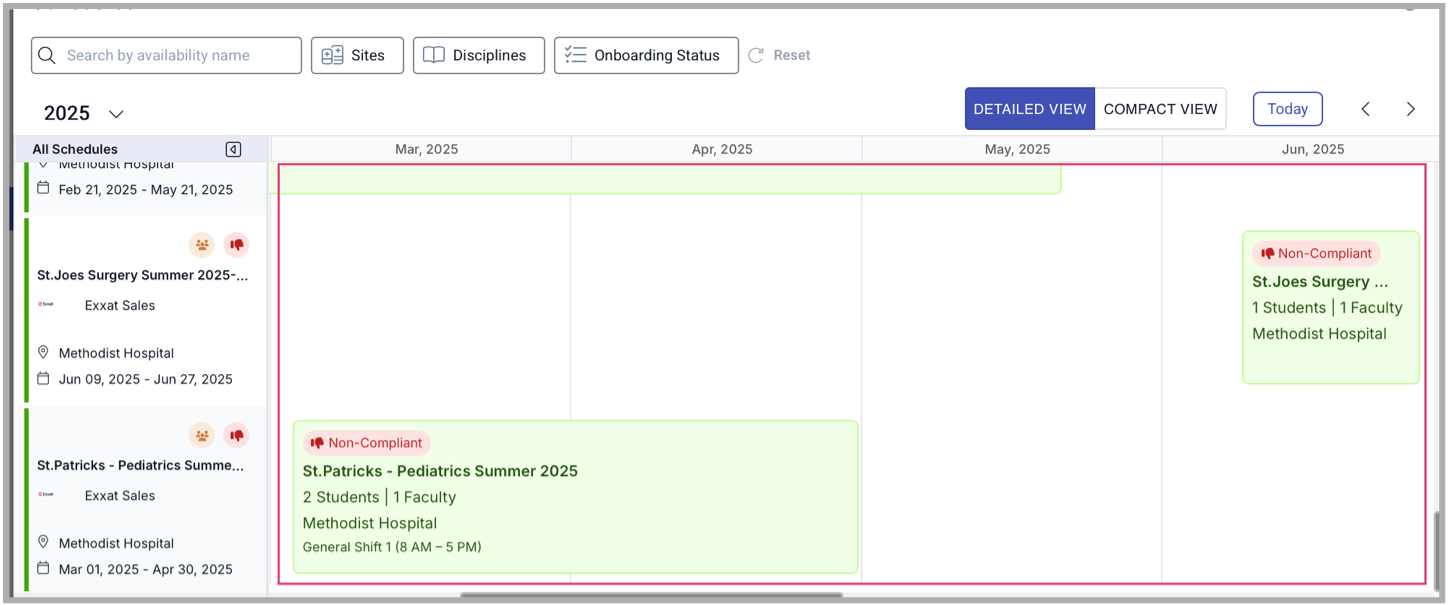Click the Reset refresh icon
1451x605 pixels.
(x=758, y=55)
